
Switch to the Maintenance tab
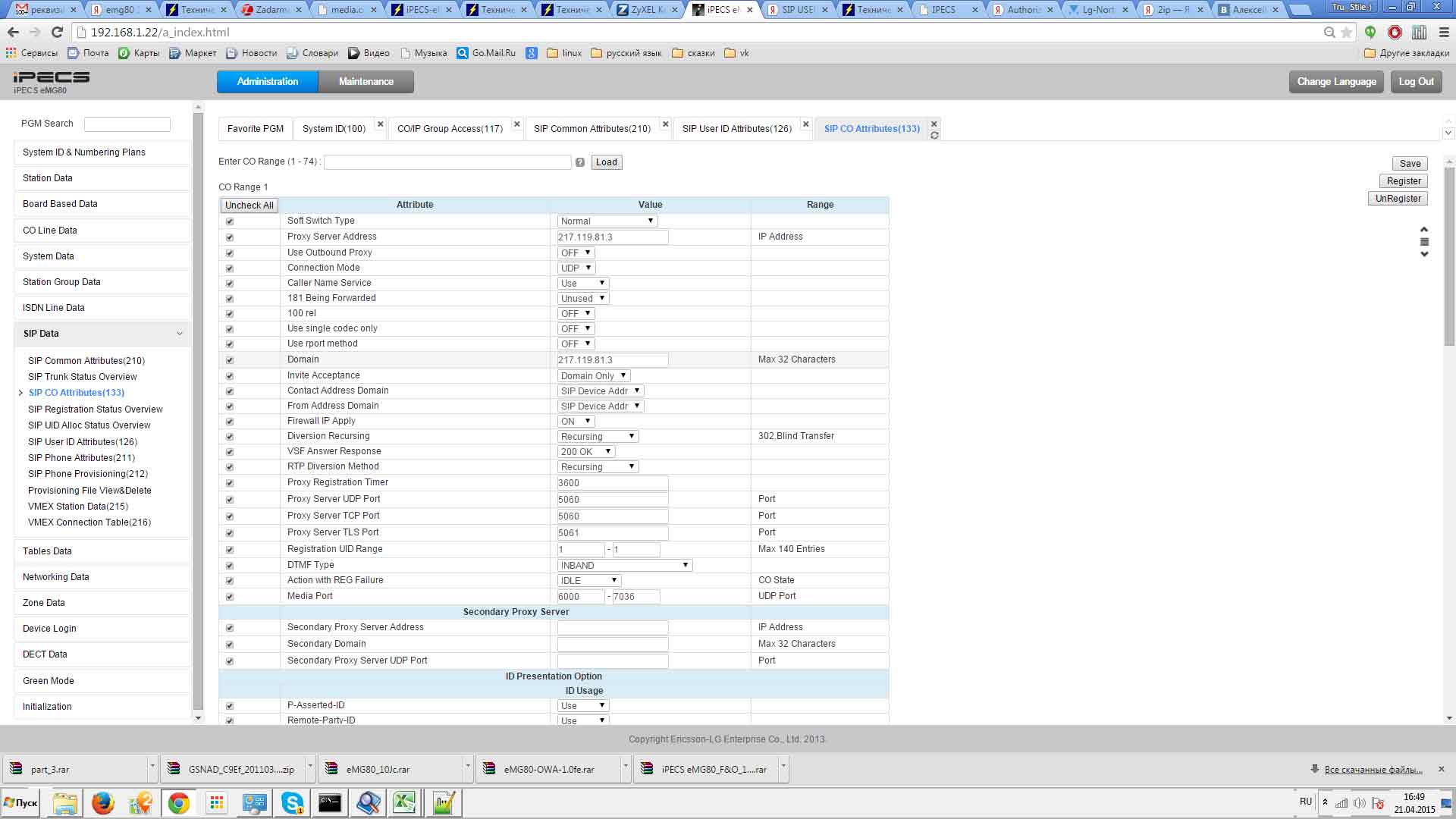(366, 82)
